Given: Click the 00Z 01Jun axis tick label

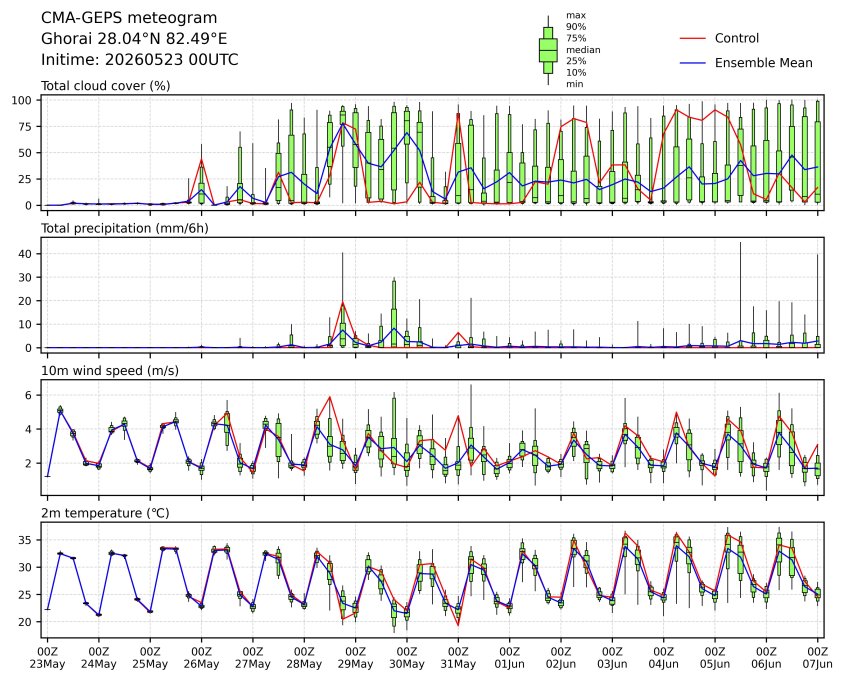Looking at the screenshot, I should pyautogui.click(x=509, y=657).
